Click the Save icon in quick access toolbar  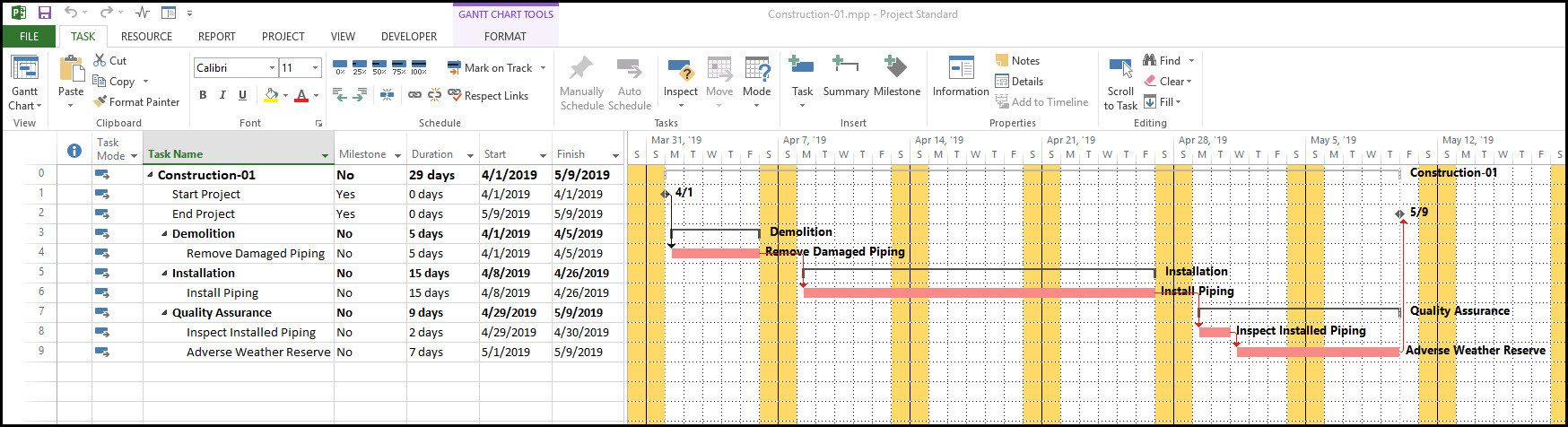coord(44,13)
